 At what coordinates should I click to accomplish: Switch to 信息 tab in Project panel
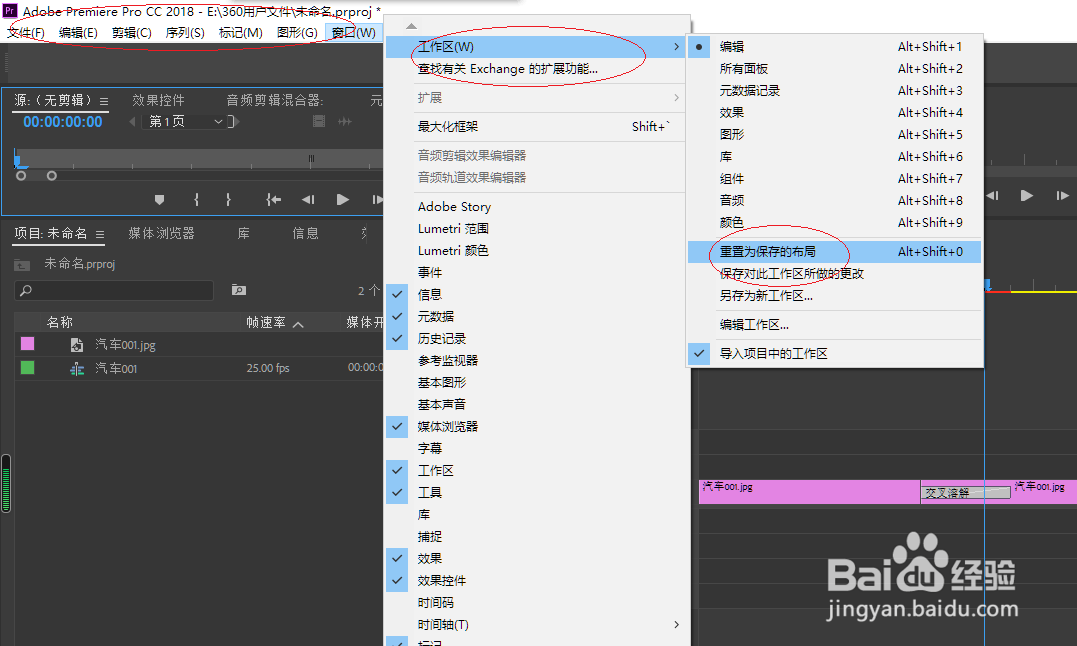pos(305,233)
